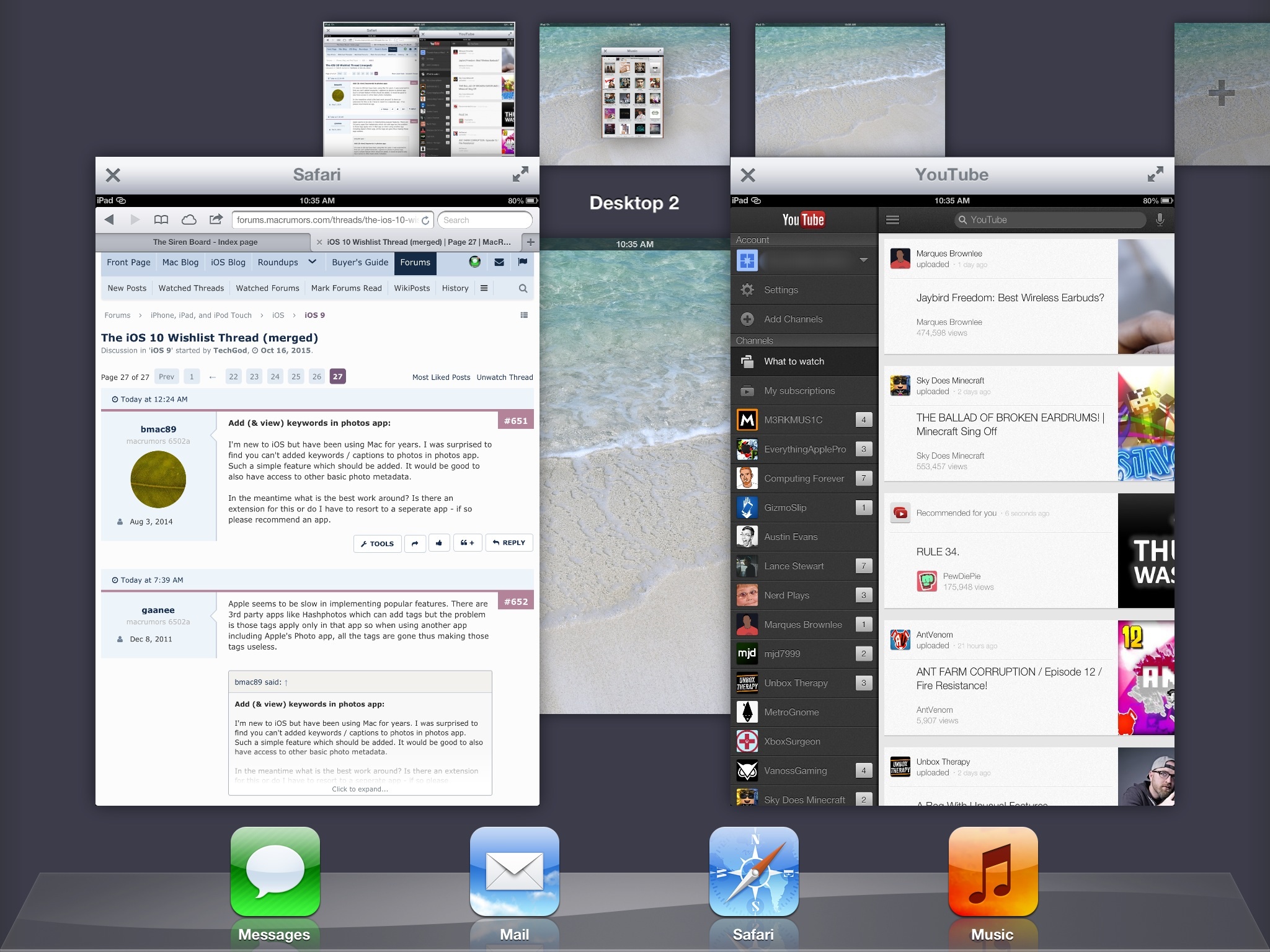
Task: Open the Unwatch Thread link
Action: 504,377
